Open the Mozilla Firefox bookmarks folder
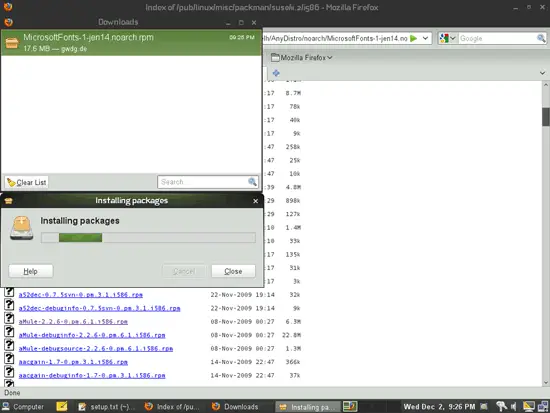This screenshot has width=550, height=413. click(x=301, y=57)
